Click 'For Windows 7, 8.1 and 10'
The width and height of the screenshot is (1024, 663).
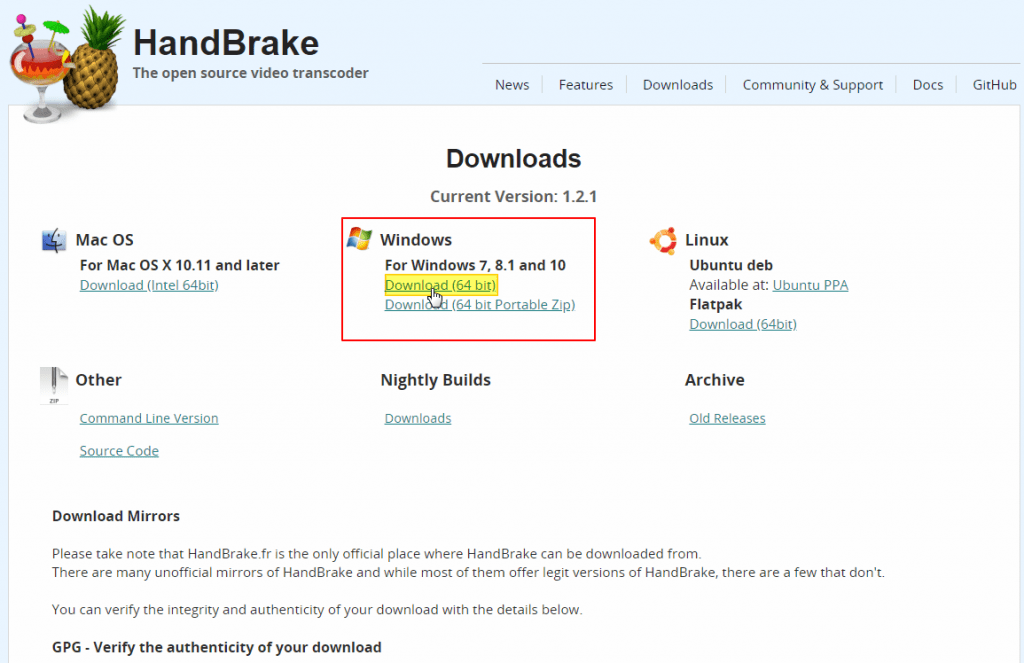[475, 265]
